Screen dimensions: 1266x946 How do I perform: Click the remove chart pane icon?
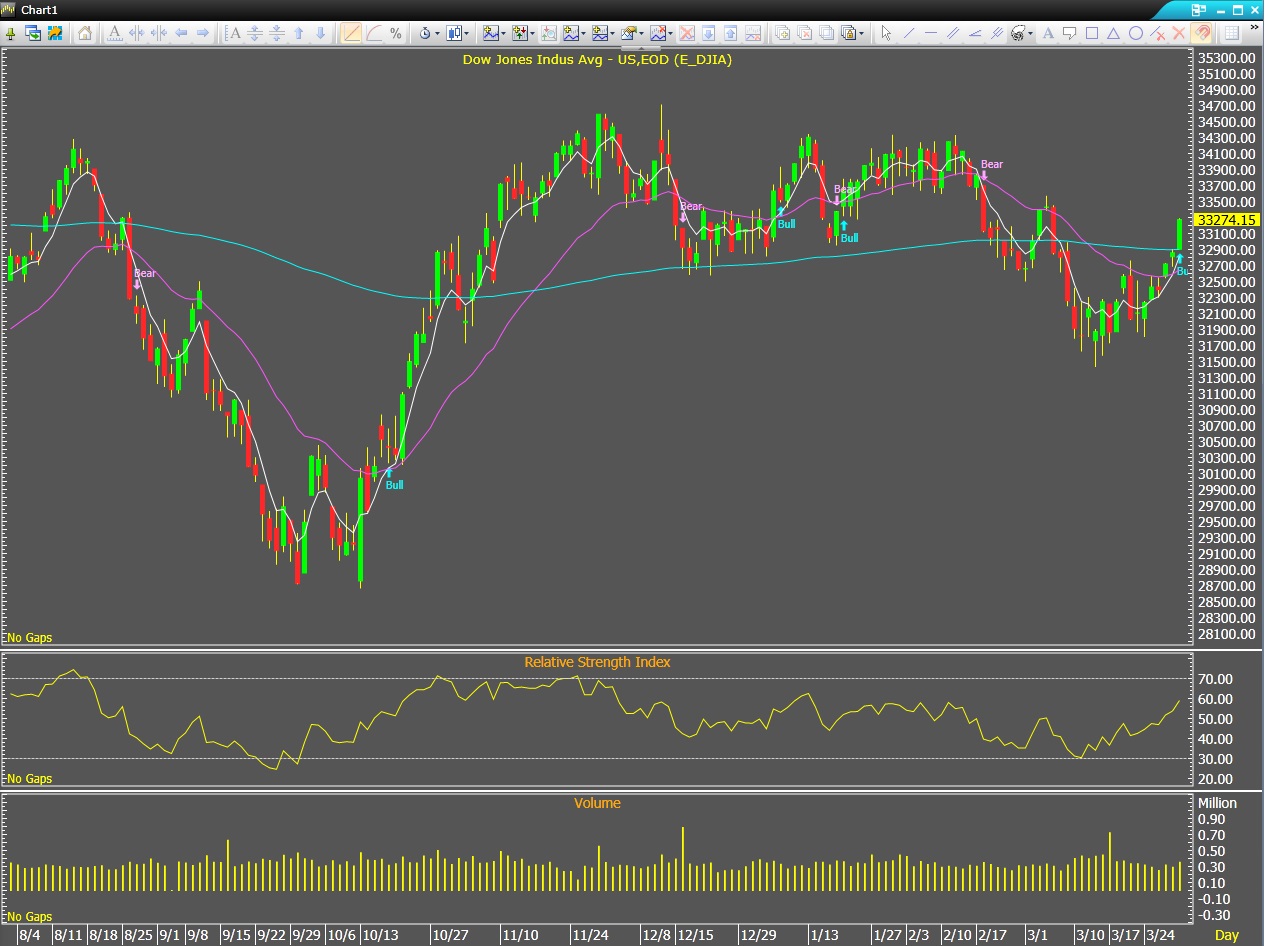(752, 33)
